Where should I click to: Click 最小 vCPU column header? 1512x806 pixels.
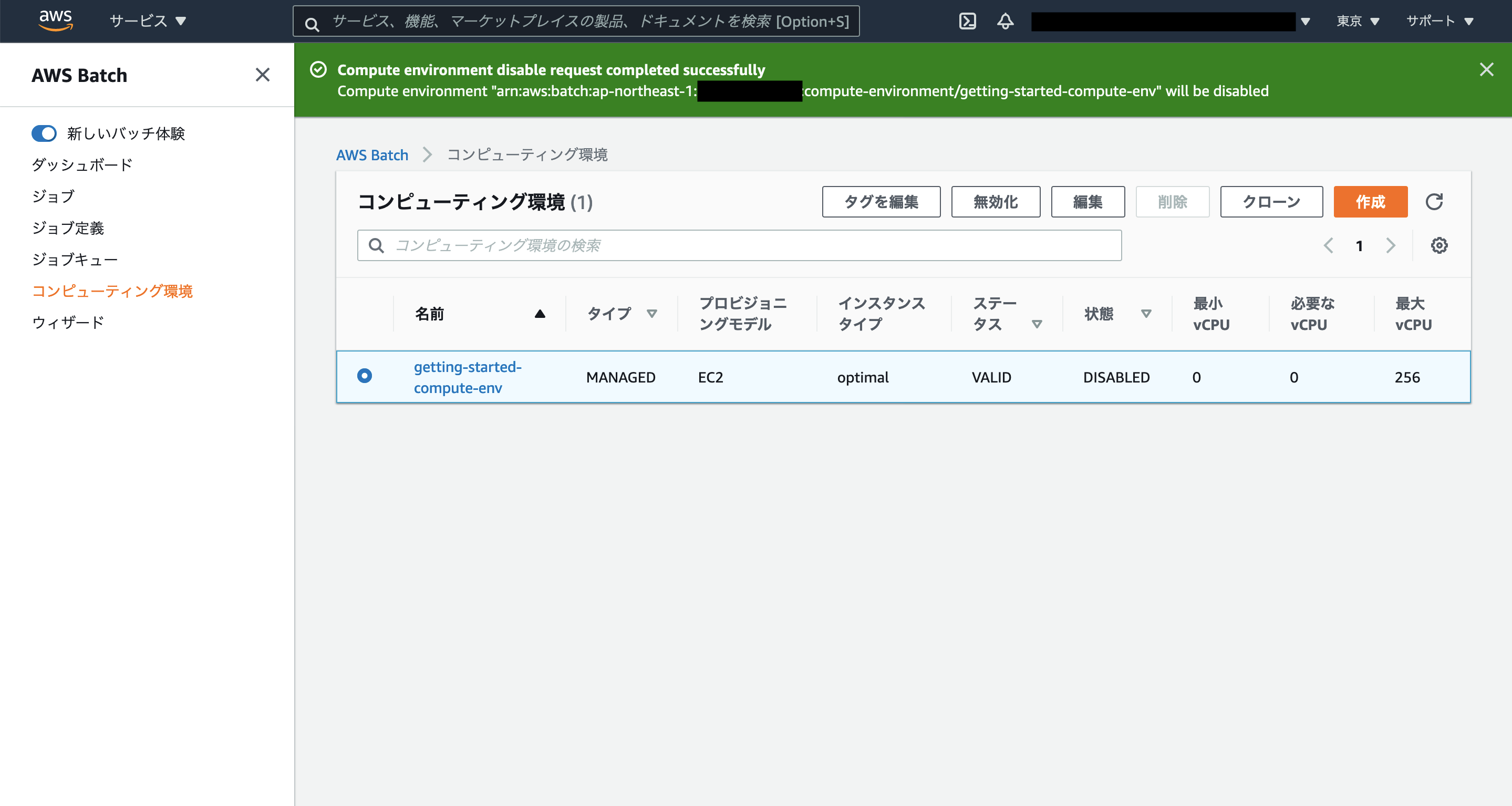click(1211, 314)
